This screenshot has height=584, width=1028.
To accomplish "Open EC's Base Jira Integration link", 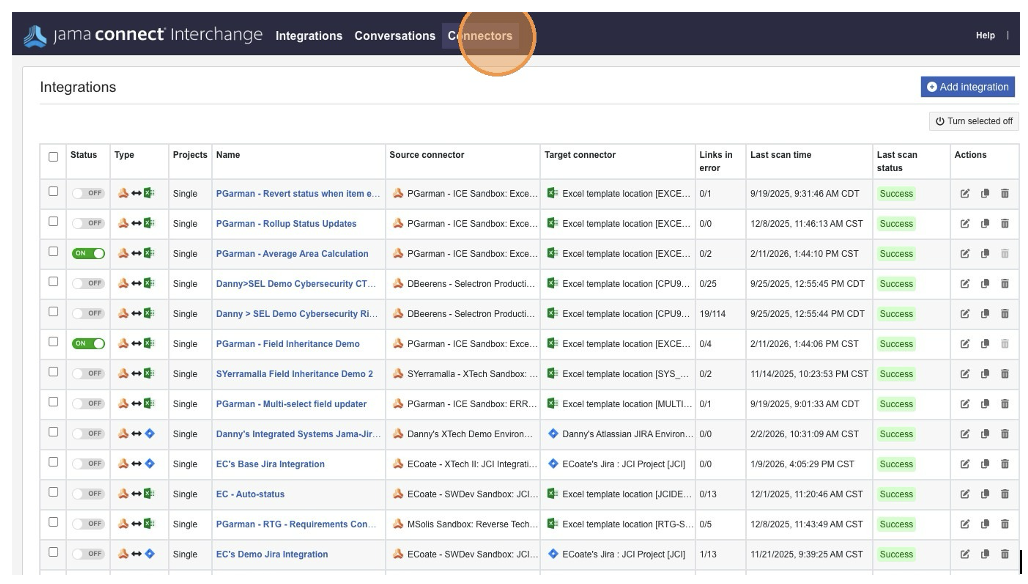I will click(x=270, y=464).
